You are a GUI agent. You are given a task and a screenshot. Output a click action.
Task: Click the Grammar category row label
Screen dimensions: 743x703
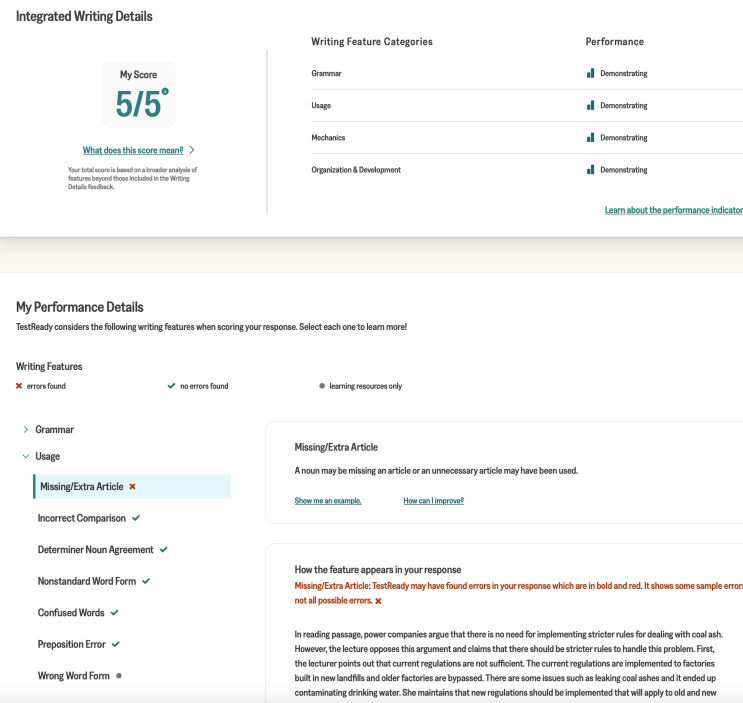point(326,73)
